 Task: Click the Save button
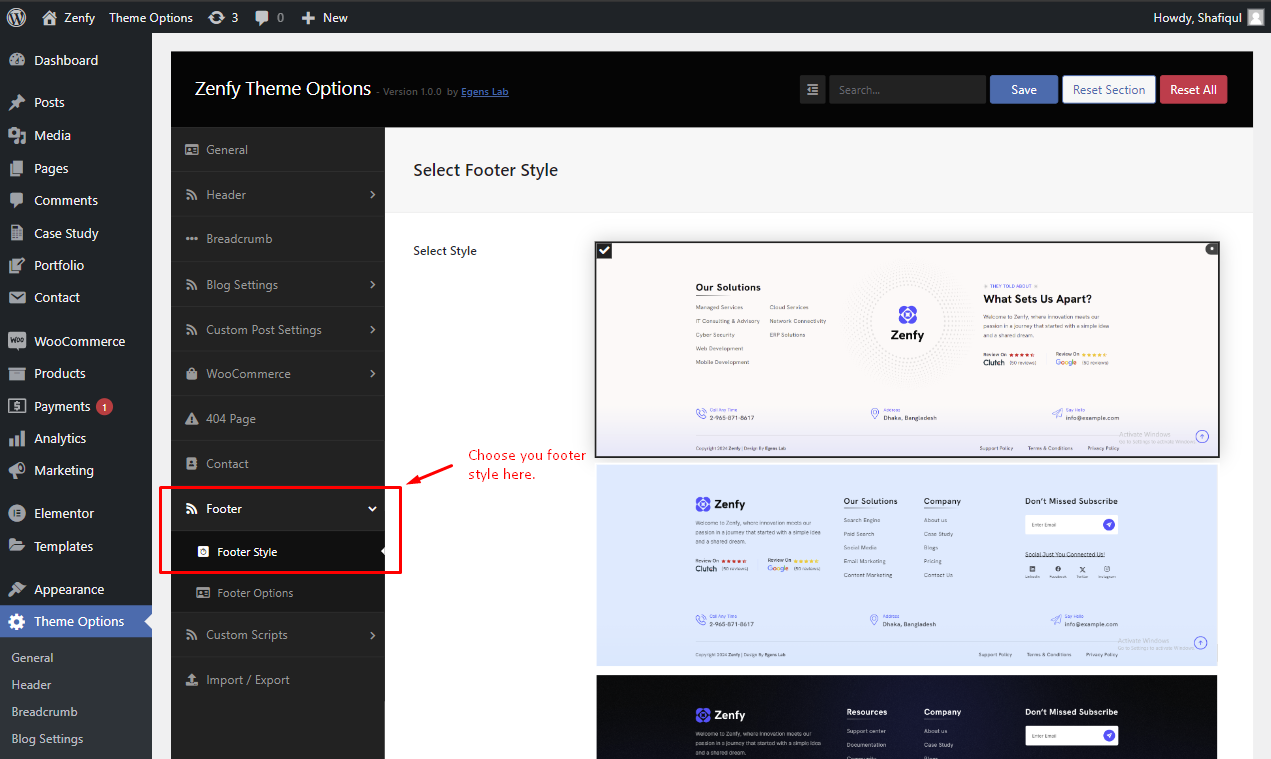(x=1024, y=89)
